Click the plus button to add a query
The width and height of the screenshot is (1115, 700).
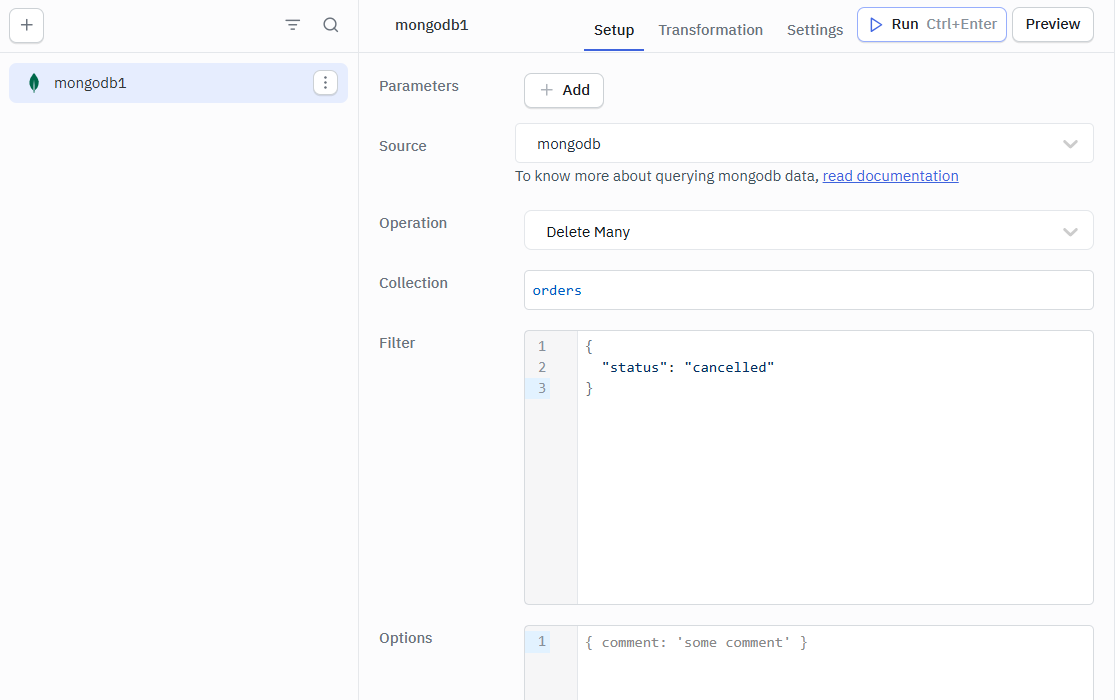pyautogui.click(x=27, y=25)
